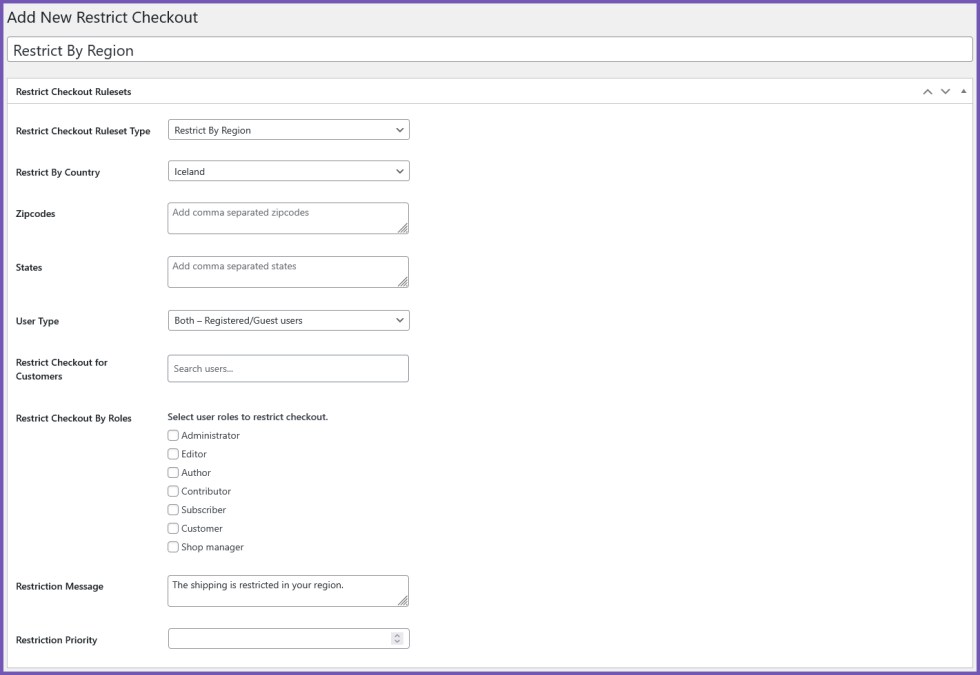Viewport: 980px width, 675px height.
Task: Check the Administrator role checkbox
Action: [x=172, y=436]
